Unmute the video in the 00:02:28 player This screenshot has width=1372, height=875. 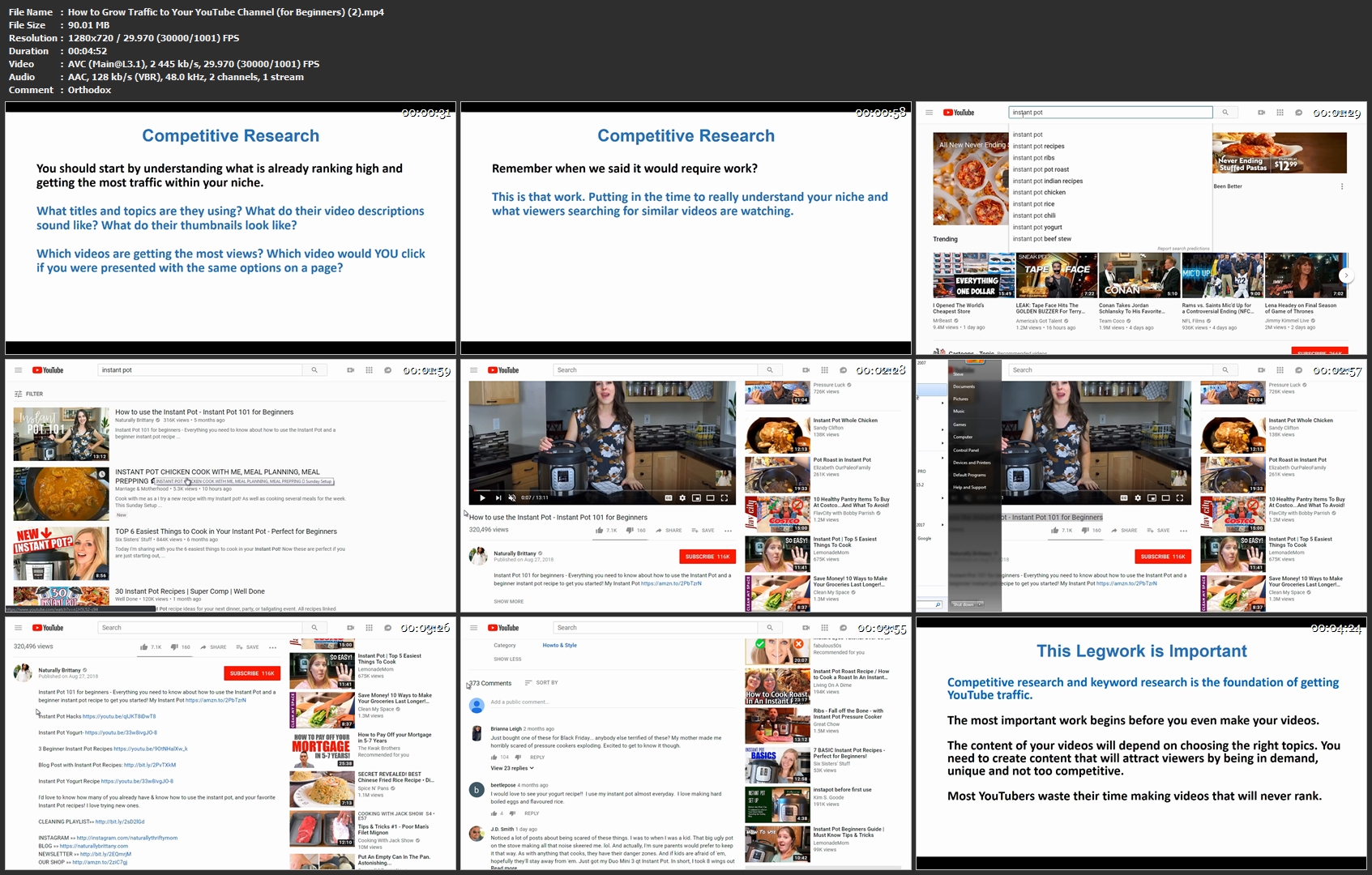point(513,497)
